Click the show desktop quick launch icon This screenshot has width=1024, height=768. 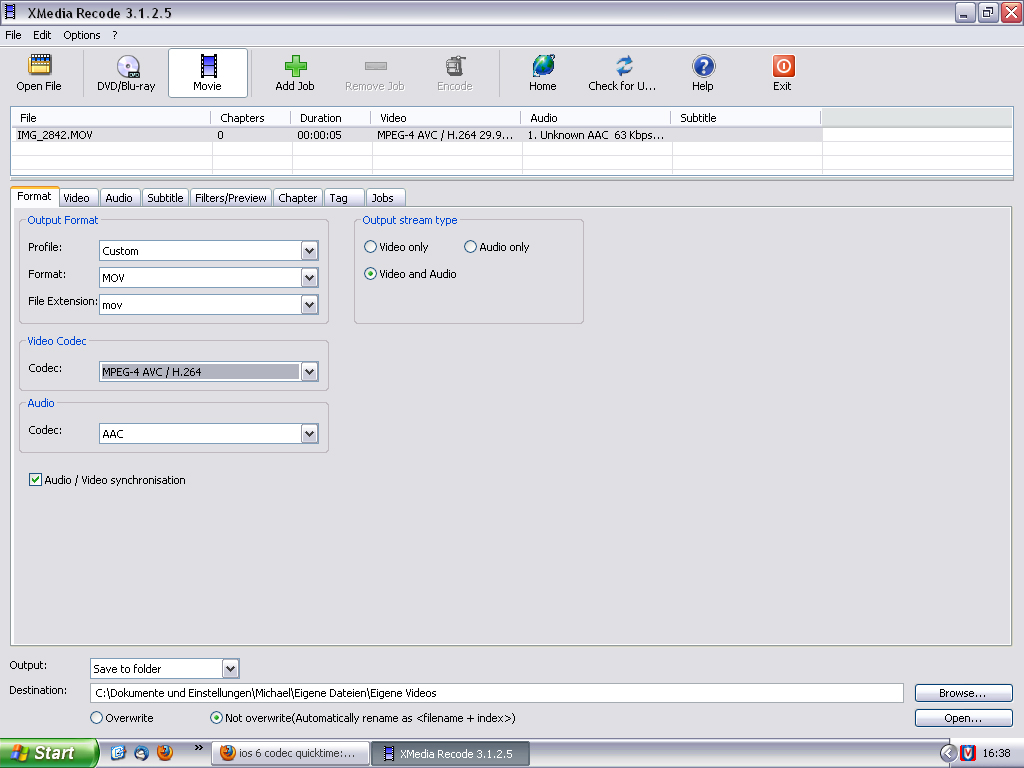point(118,753)
